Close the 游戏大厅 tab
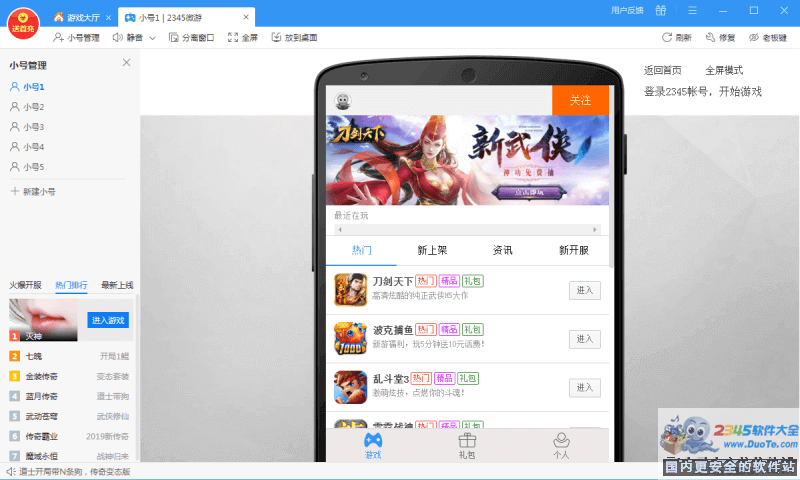 point(108,18)
